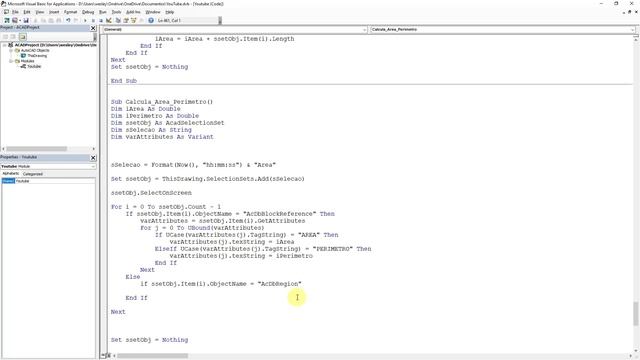Open the Edit menu

point(27,12)
